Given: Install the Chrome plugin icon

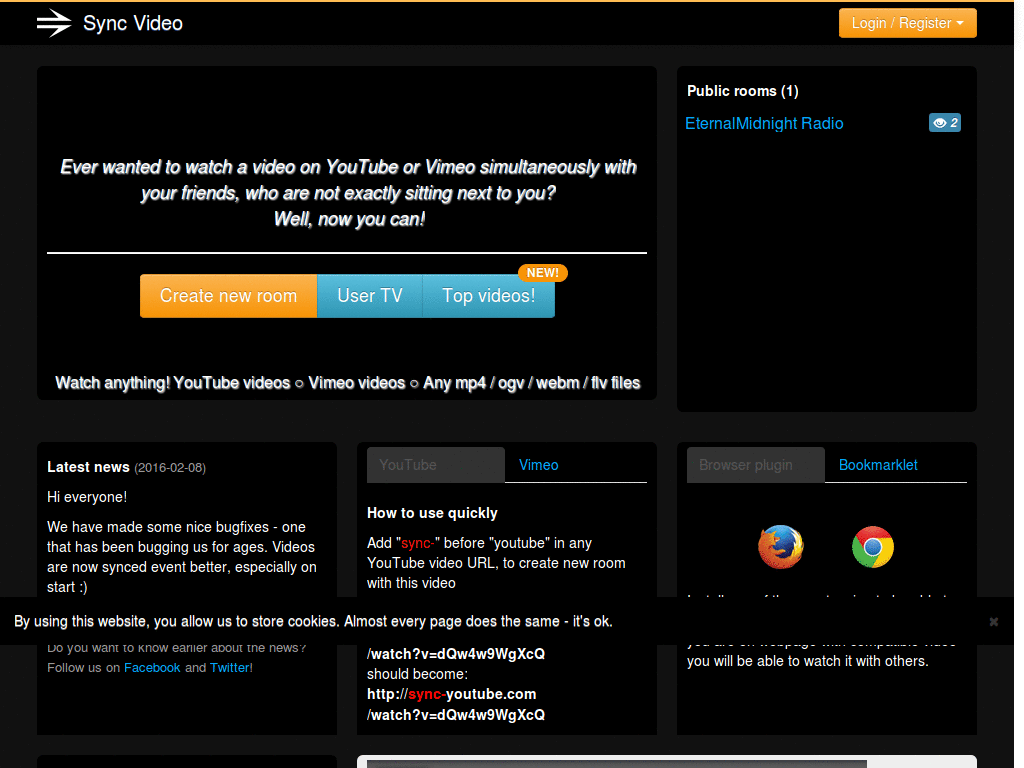Looking at the screenshot, I should pyautogui.click(x=872, y=547).
